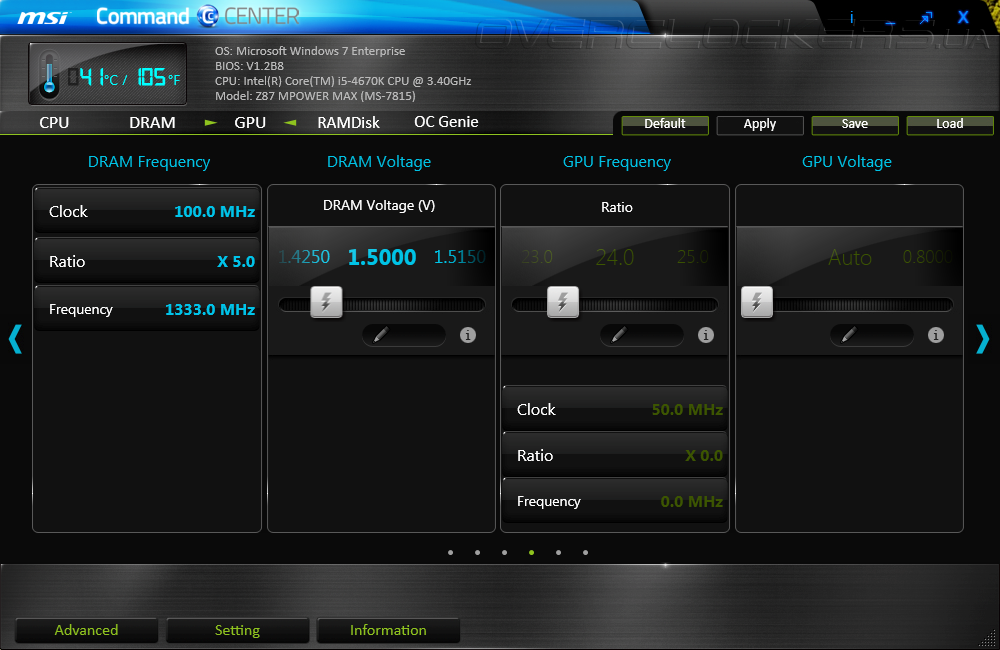Open the DRAM tab
This screenshot has height=650, width=1000.
152,122
